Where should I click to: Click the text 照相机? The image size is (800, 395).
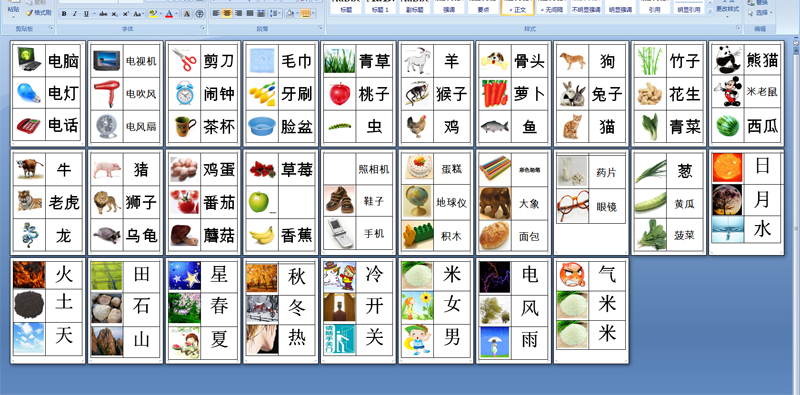pos(374,169)
